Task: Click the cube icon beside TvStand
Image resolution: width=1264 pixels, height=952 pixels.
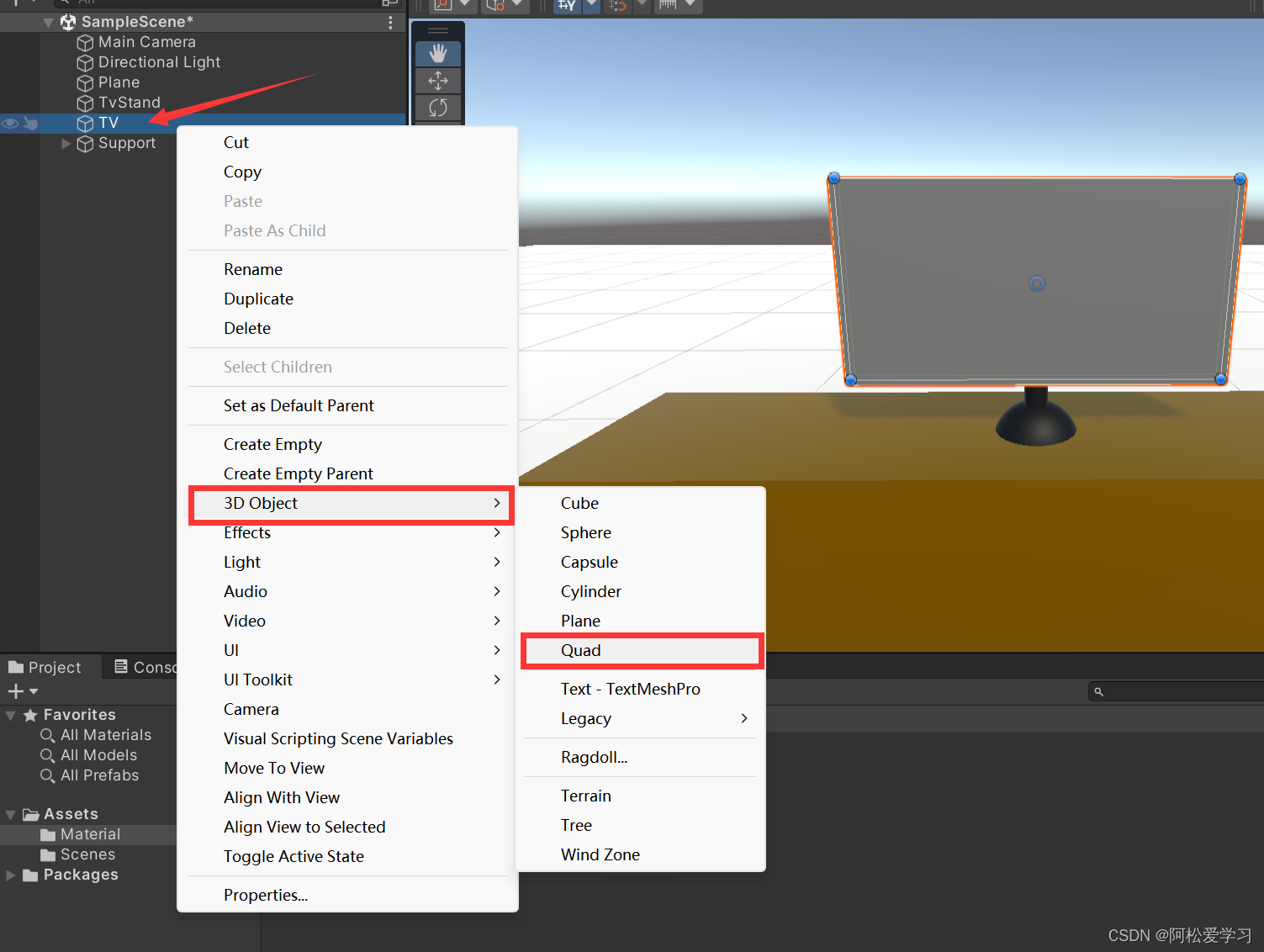Action: [x=85, y=103]
